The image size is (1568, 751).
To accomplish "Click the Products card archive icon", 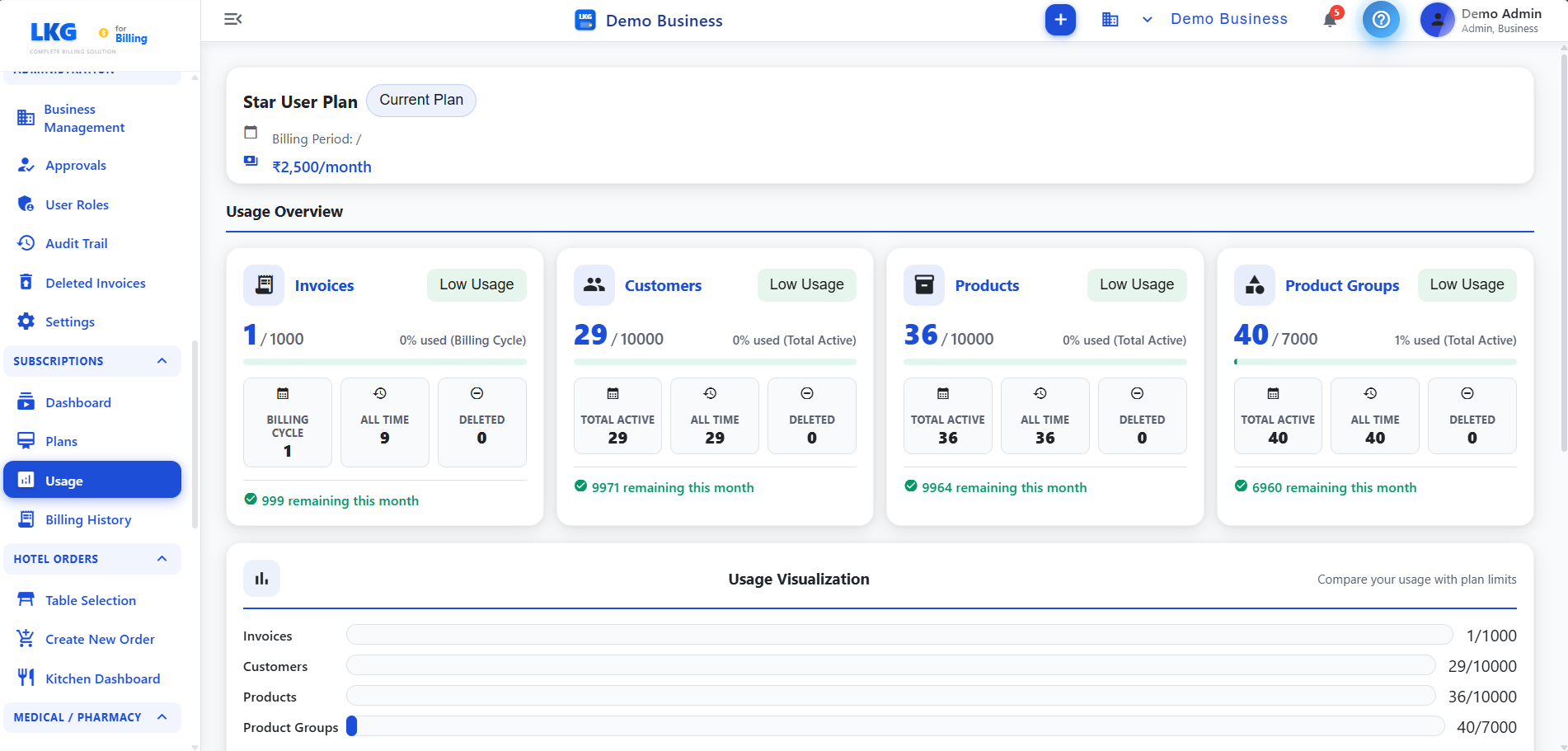I will [x=924, y=285].
